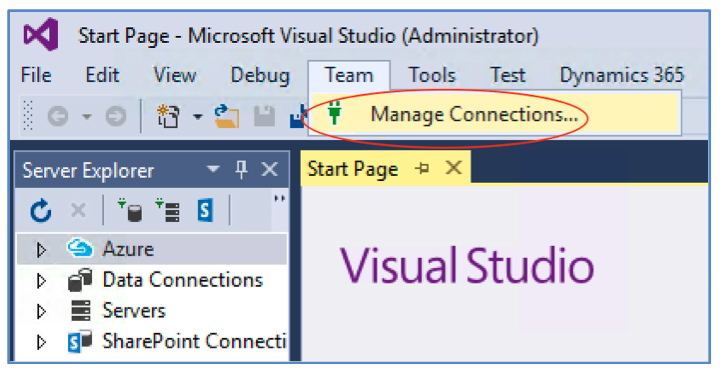Click the Navigate Forward toolbar arrow

pyautogui.click(x=116, y=116)
